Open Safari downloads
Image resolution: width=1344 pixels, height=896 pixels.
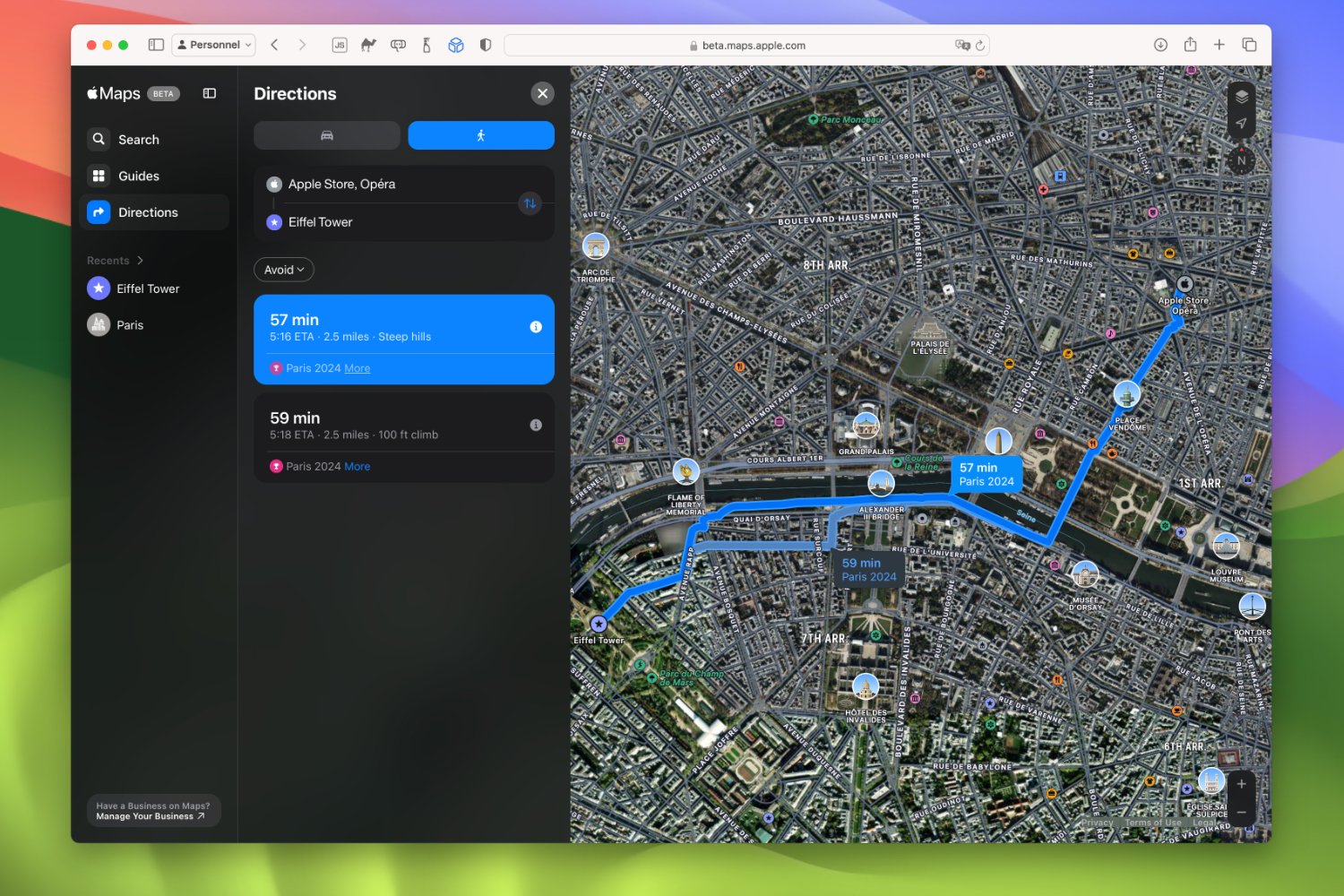(x=1160, y=45)
